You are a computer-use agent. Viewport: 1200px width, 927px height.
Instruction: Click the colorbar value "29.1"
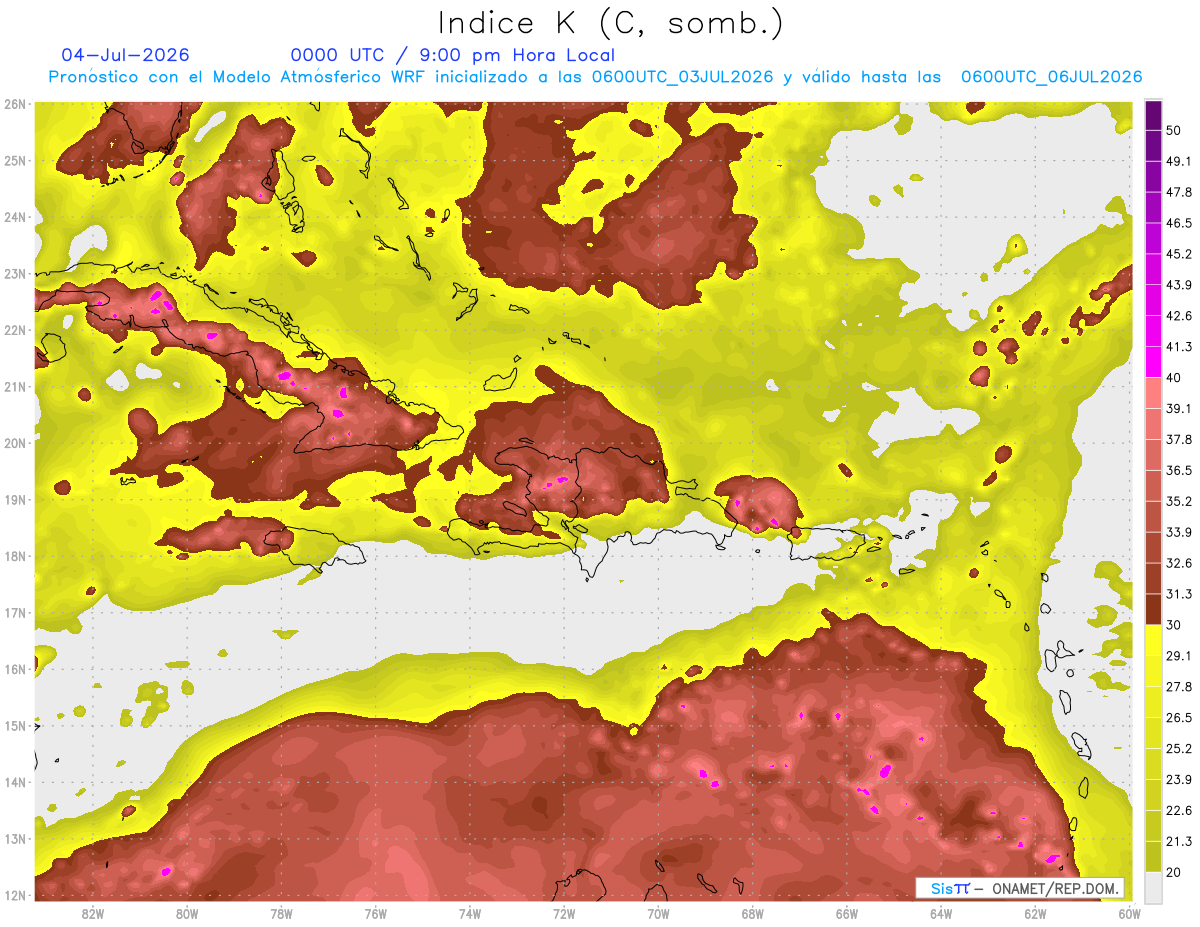[x=1179, y=655]
